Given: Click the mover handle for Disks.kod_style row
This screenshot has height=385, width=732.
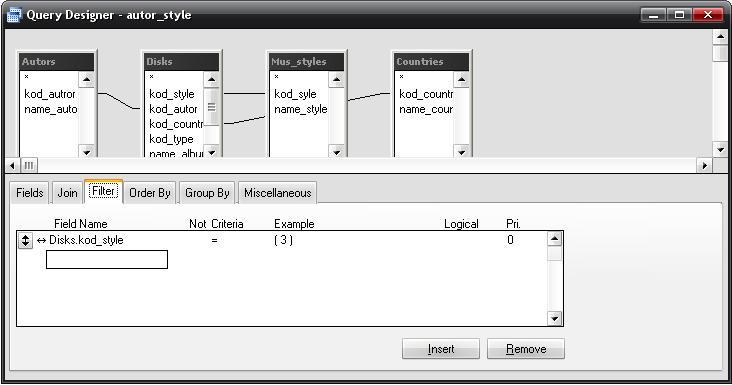Looking at the screenshot, I should tap(25, 241).
